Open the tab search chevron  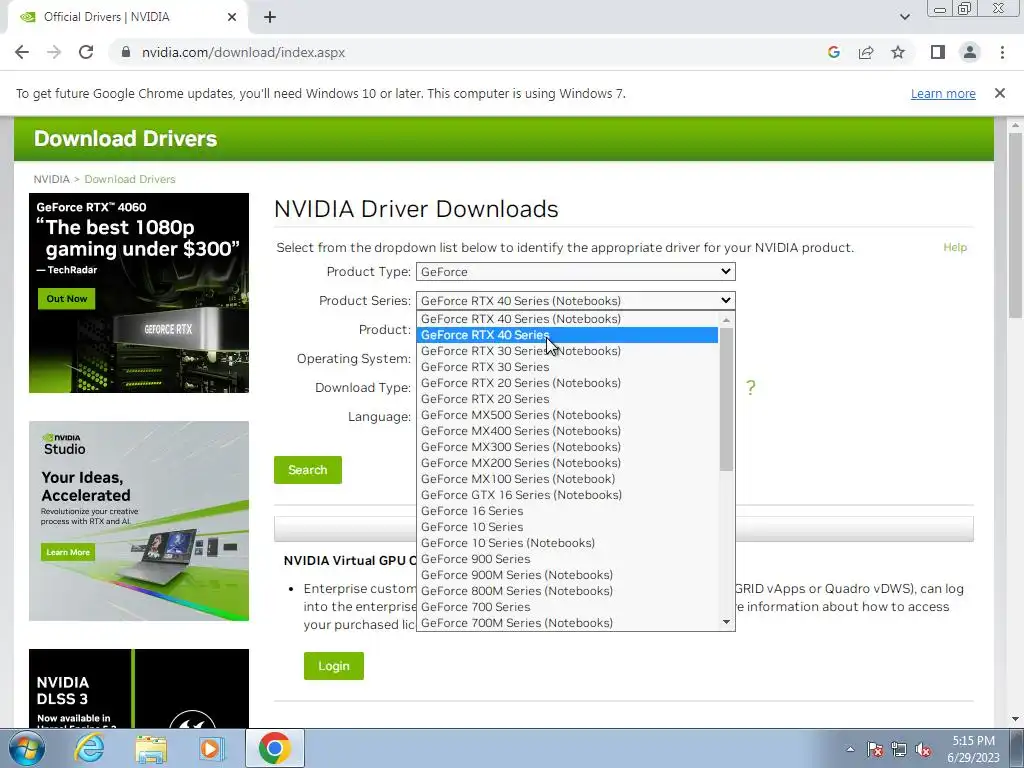pyautogui.click(x=904, y=17)
